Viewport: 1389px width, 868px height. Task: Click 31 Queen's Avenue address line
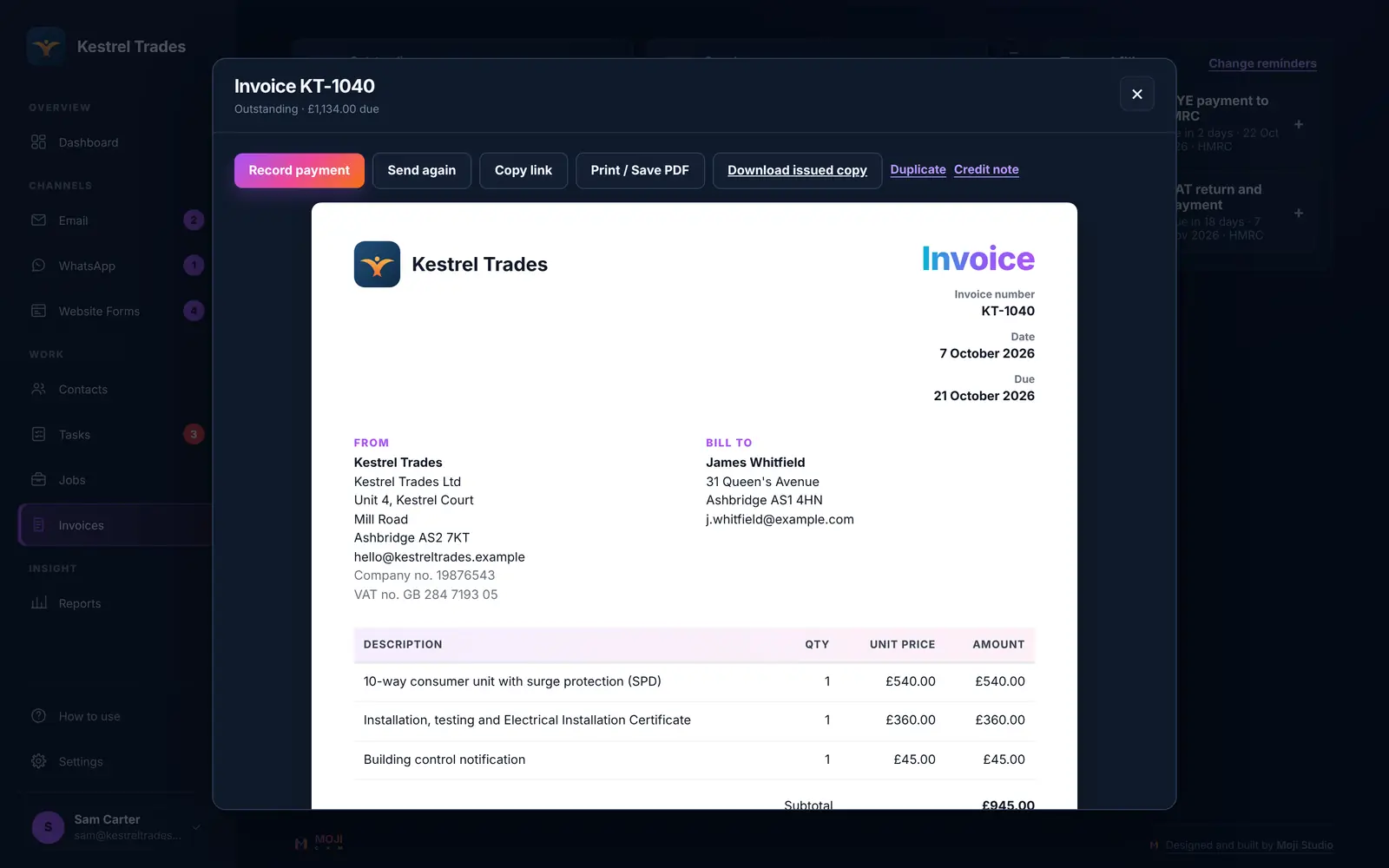762,482
